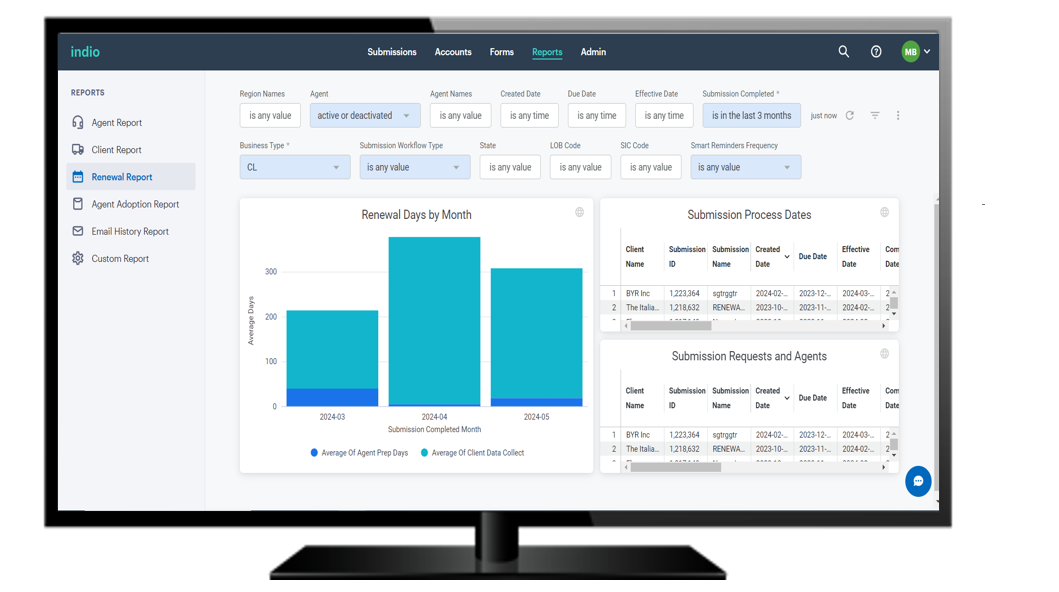
Task: Open the filter lines icon
Action: pos(875,116)
